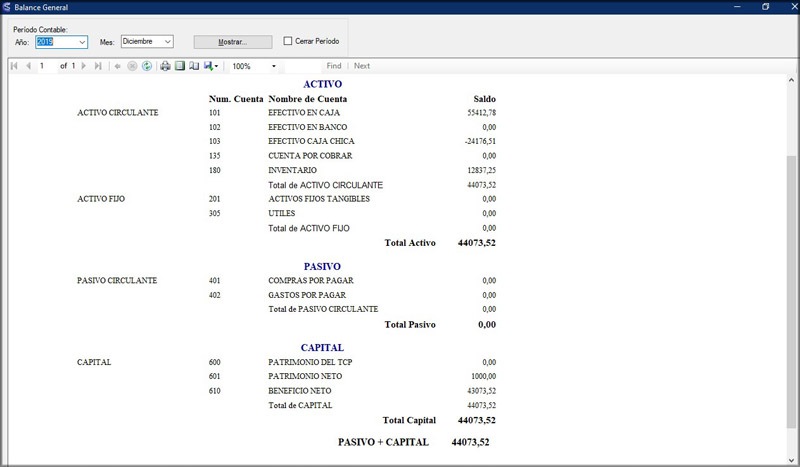Screen dimensions: 800x467
Task: Click COMPRAS POR PAGAR account name
Action: (x=311, y=280)
